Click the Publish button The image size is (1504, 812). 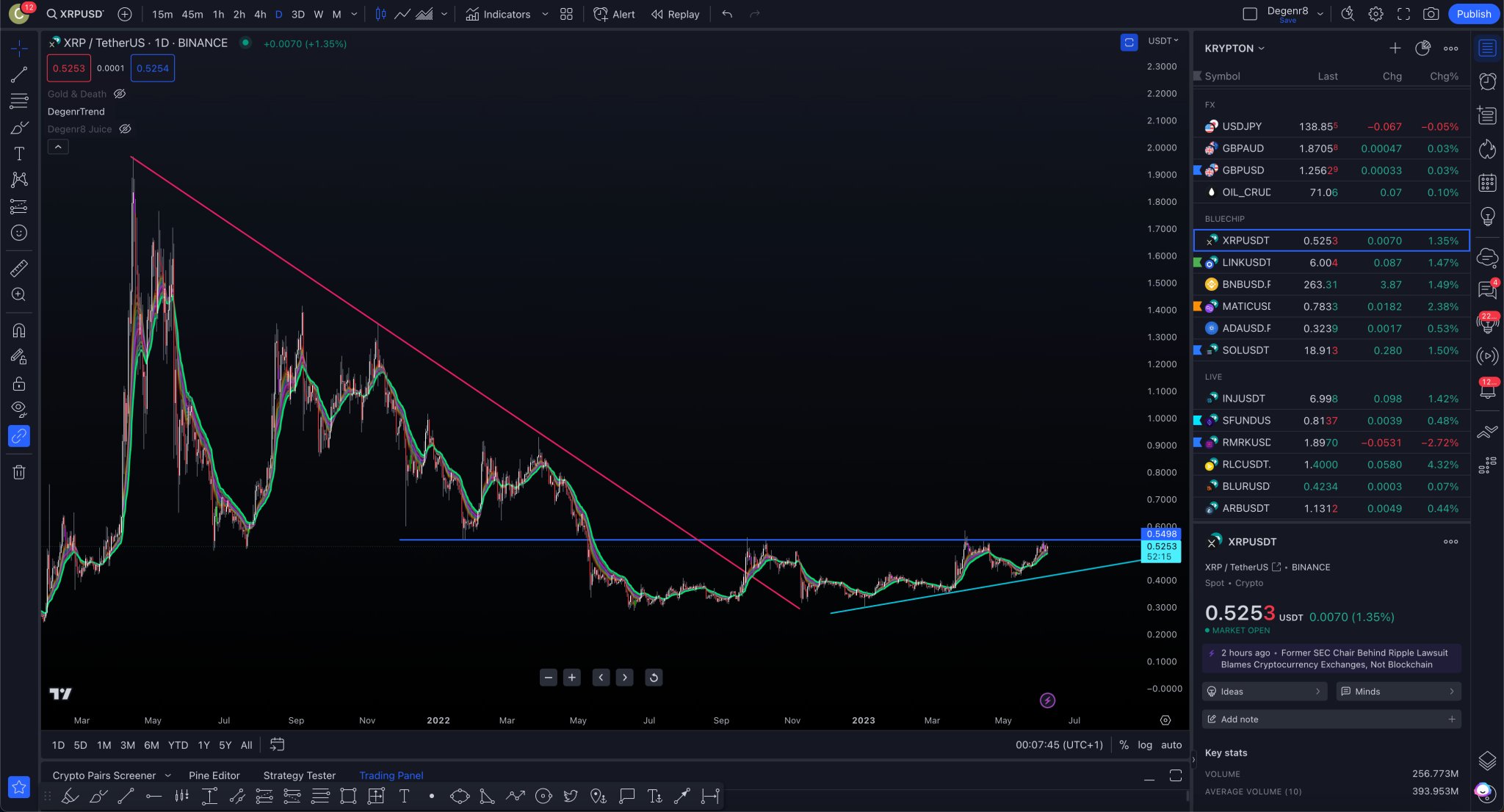click(1473, 14)
